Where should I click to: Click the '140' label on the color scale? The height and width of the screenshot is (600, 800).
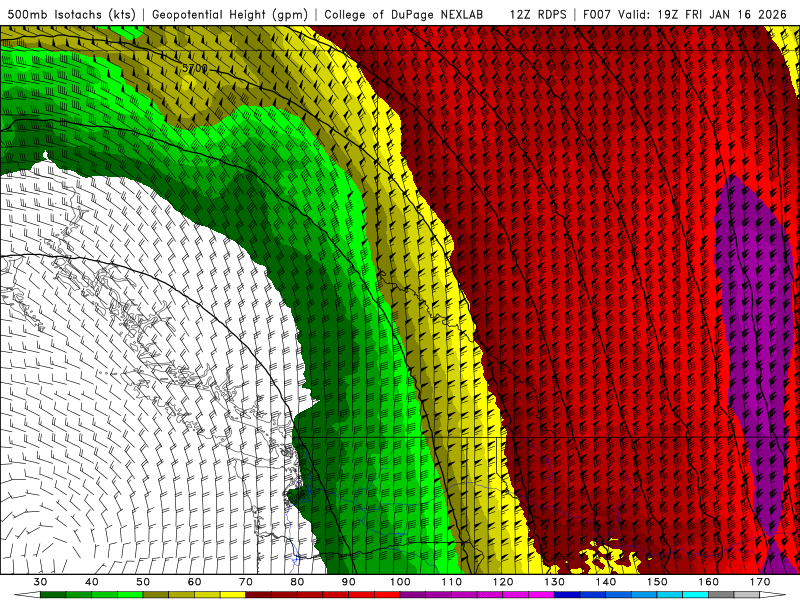[x=606, y=582]
